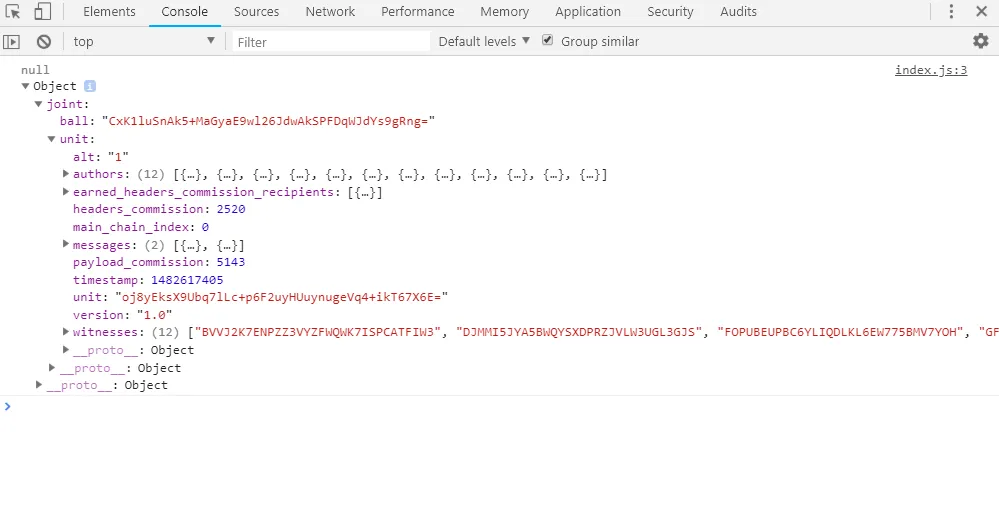Collapse the unit object node

pos(52,139)
